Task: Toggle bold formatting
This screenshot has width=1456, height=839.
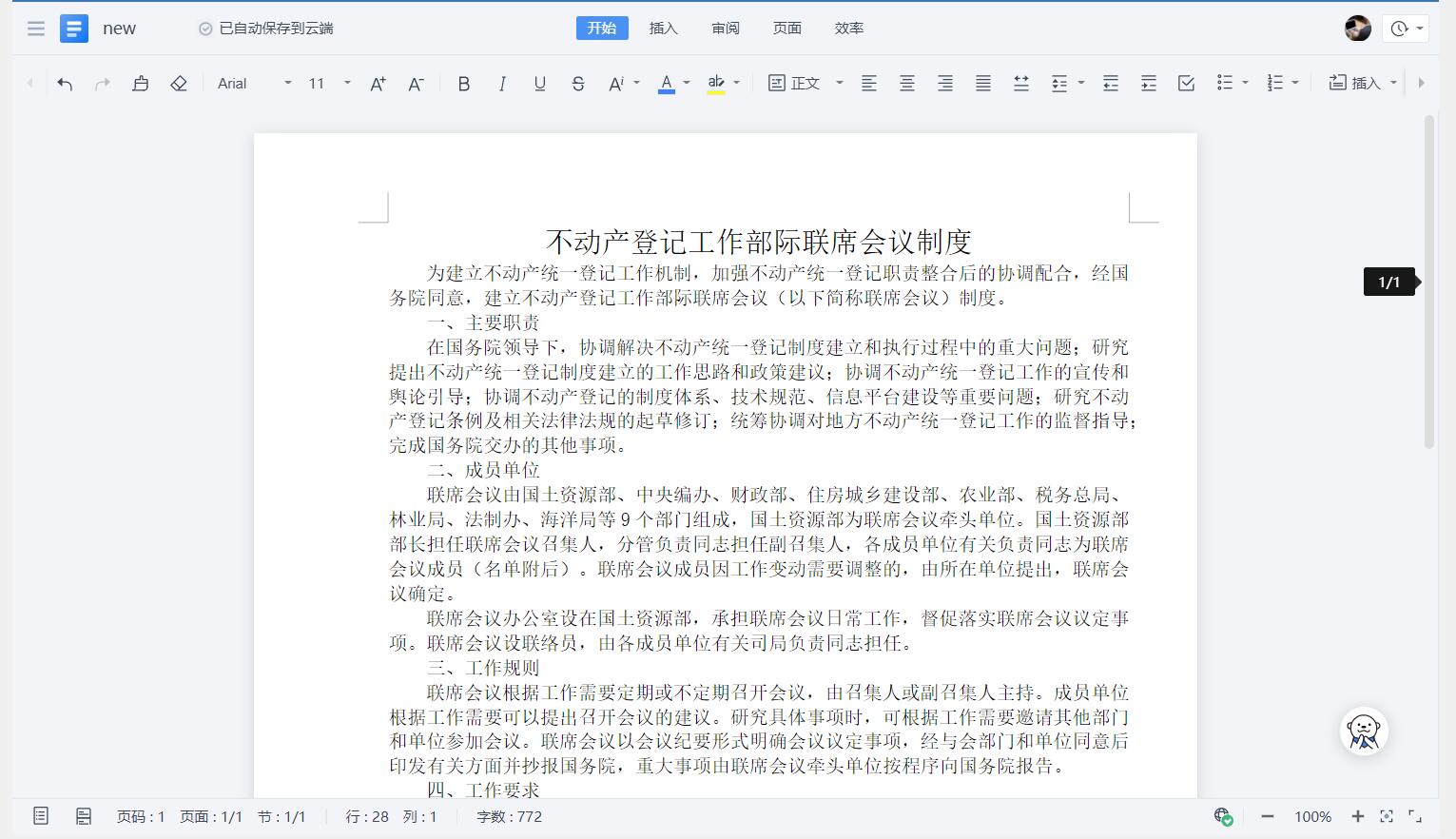Action: pos(463,84)
